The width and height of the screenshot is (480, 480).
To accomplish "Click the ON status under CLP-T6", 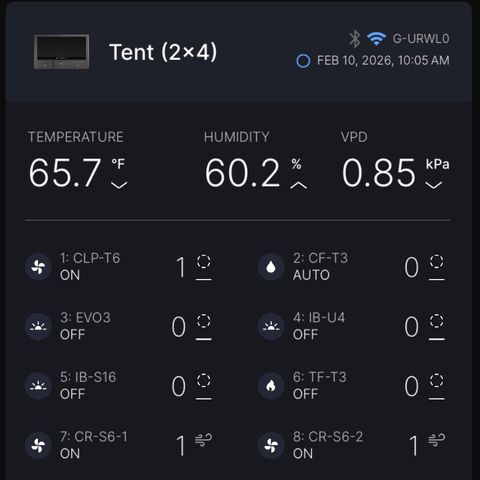I will 70,275.
